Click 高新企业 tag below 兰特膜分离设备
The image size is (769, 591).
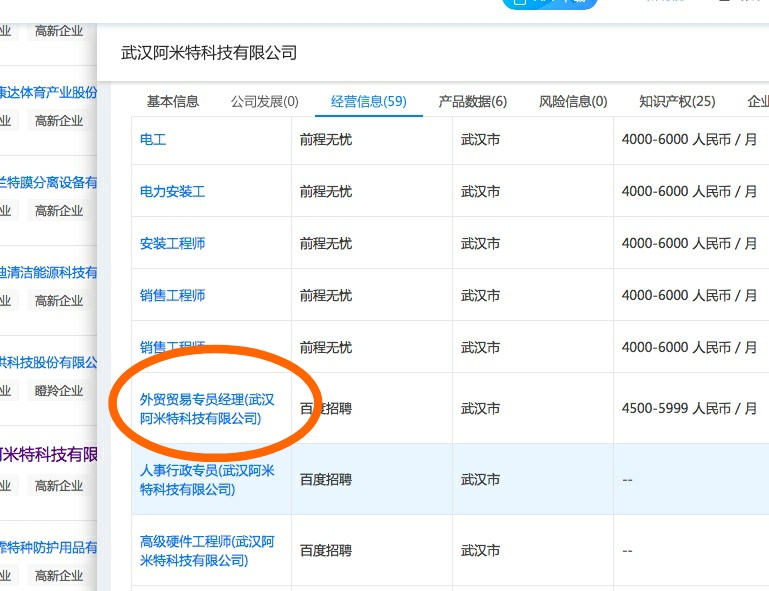pos(59,211)
